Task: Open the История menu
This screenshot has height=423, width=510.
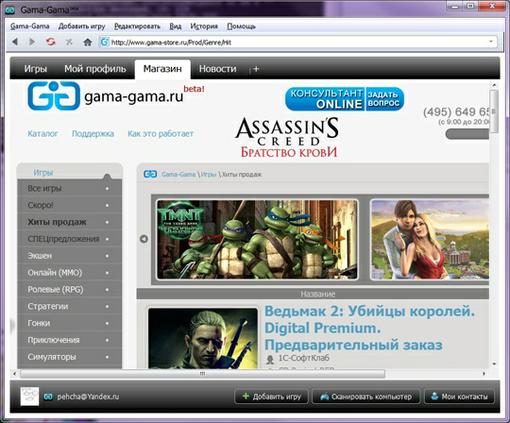Action: point(204,26)
